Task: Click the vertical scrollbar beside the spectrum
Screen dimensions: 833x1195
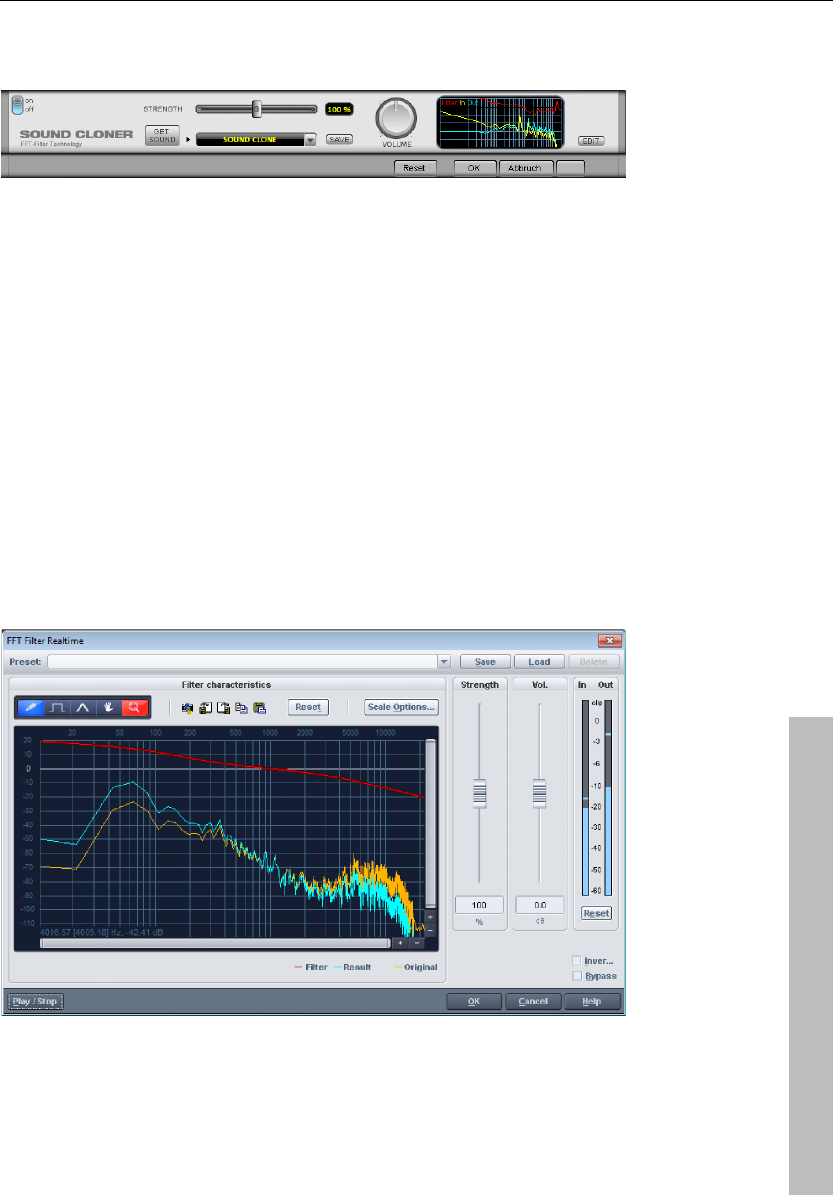Action: (x=431, y=823)
